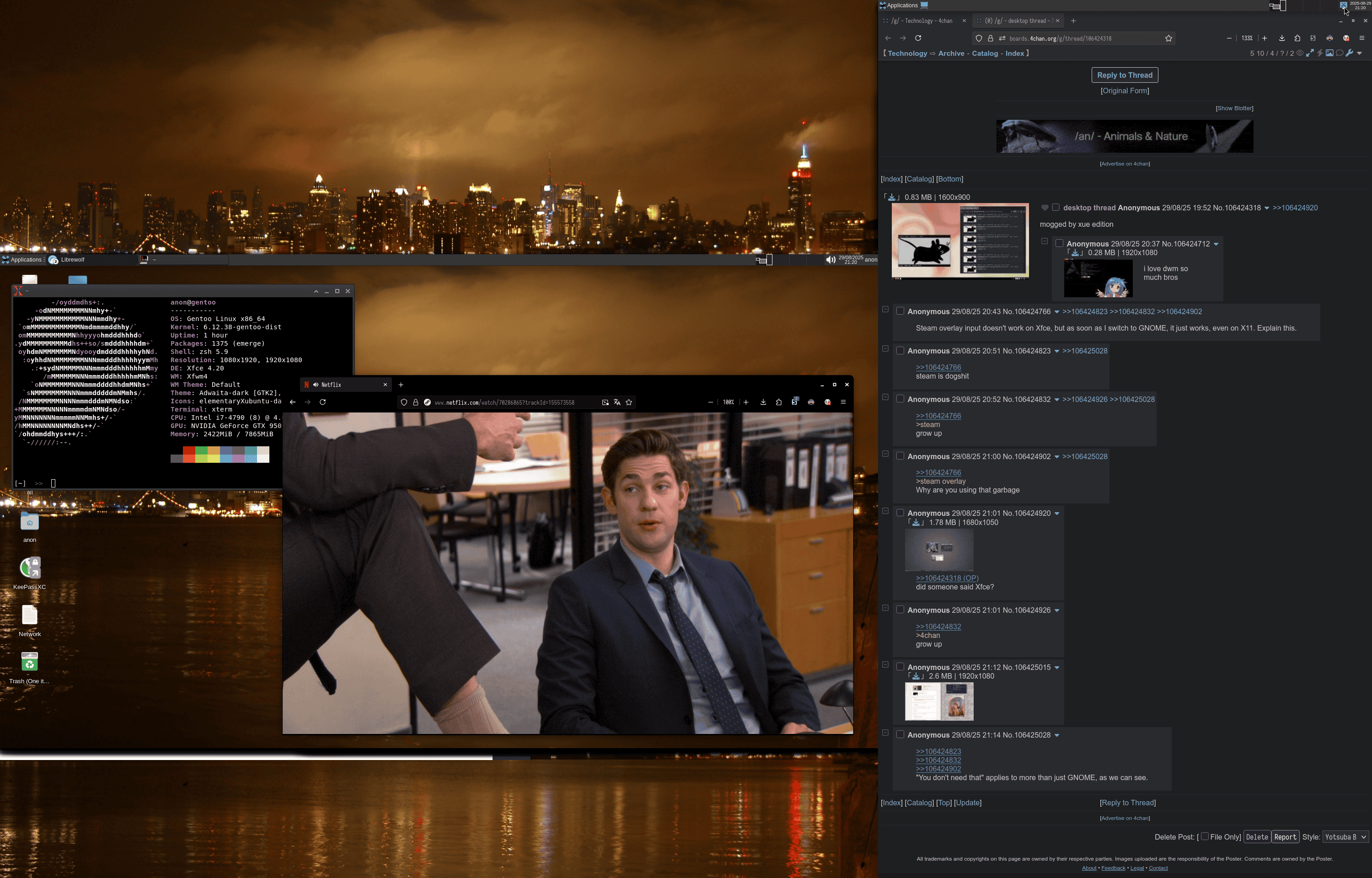Select the Netflix tab
The height and width of the screenshot is (878, 1372).
pos(345,385)
